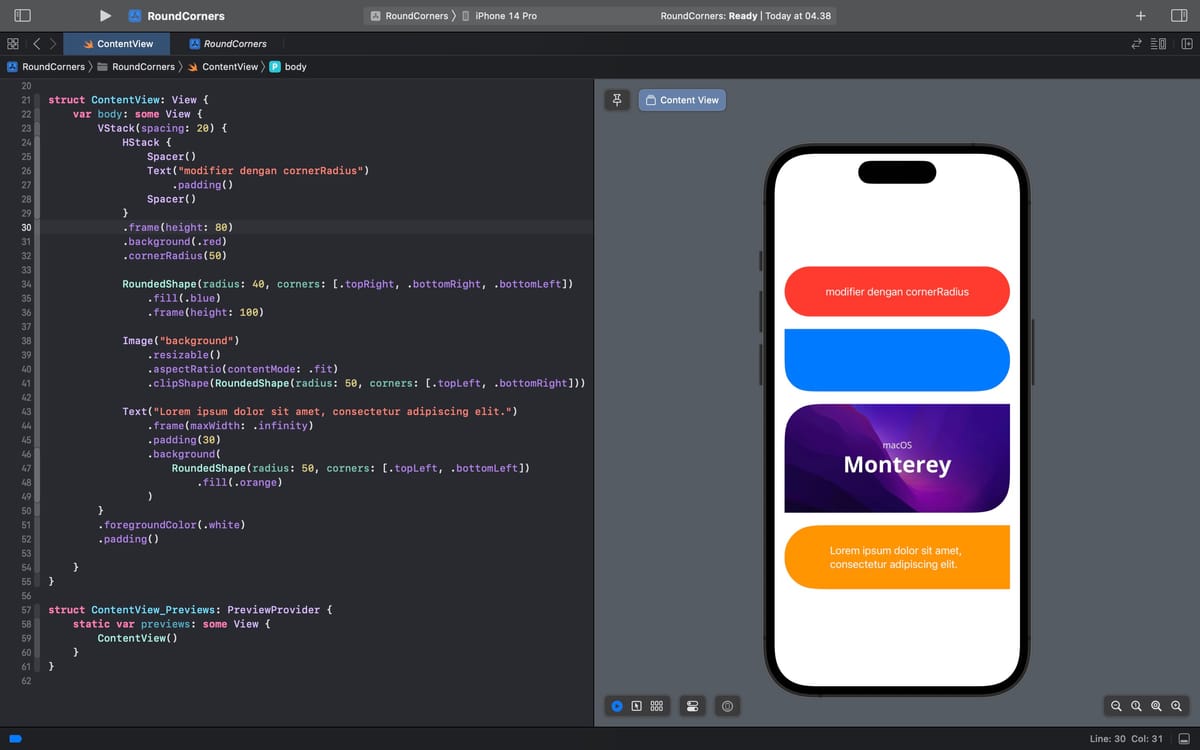Viewport: 1200px width, 750px height.
Task: Click the 'VStack(spacing: 20) {' code line
Action: [x=162, y=128]
